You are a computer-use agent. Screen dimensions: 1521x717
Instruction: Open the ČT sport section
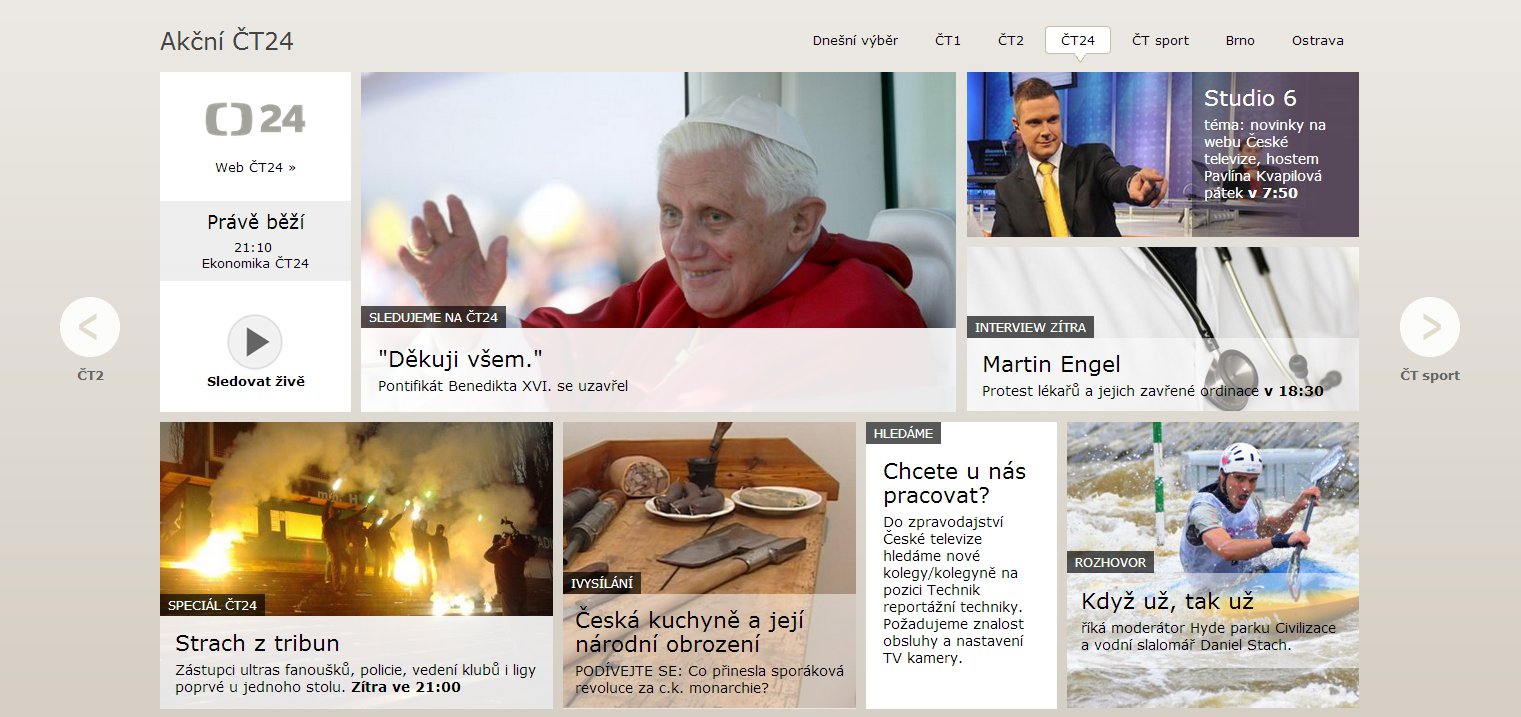pos(1160,40)
